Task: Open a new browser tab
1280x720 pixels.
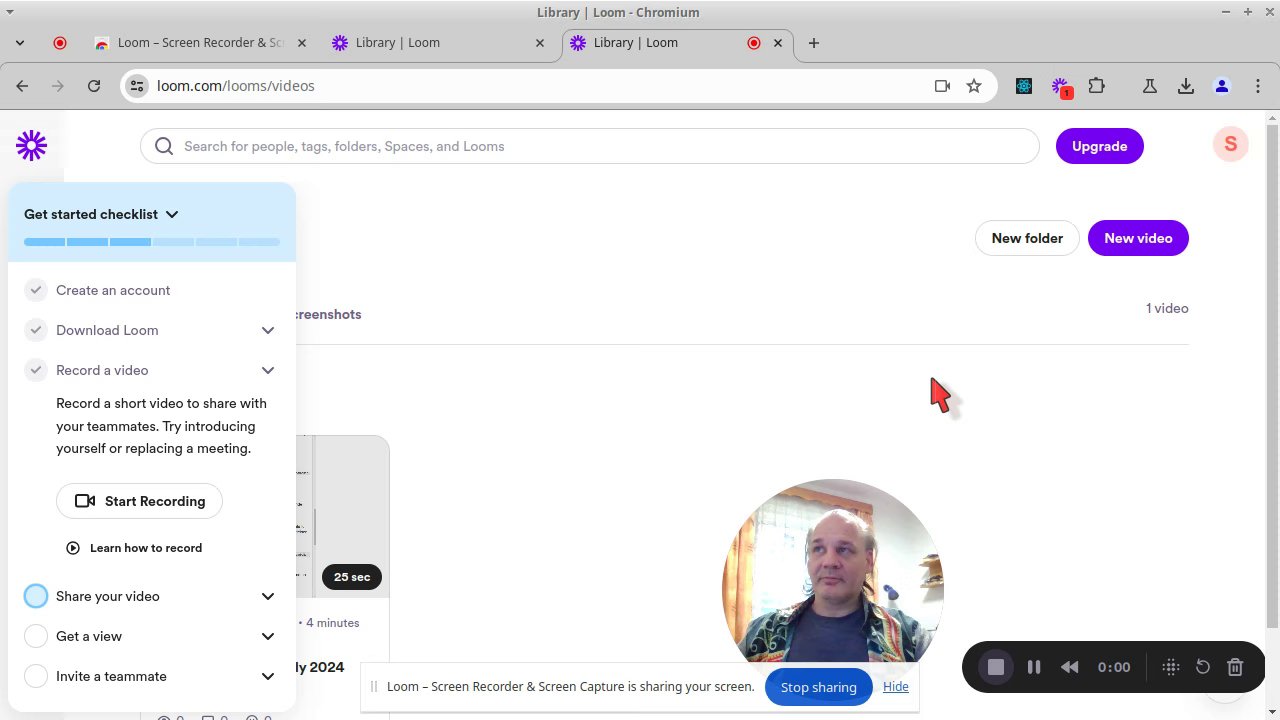Action: point(813,43)
